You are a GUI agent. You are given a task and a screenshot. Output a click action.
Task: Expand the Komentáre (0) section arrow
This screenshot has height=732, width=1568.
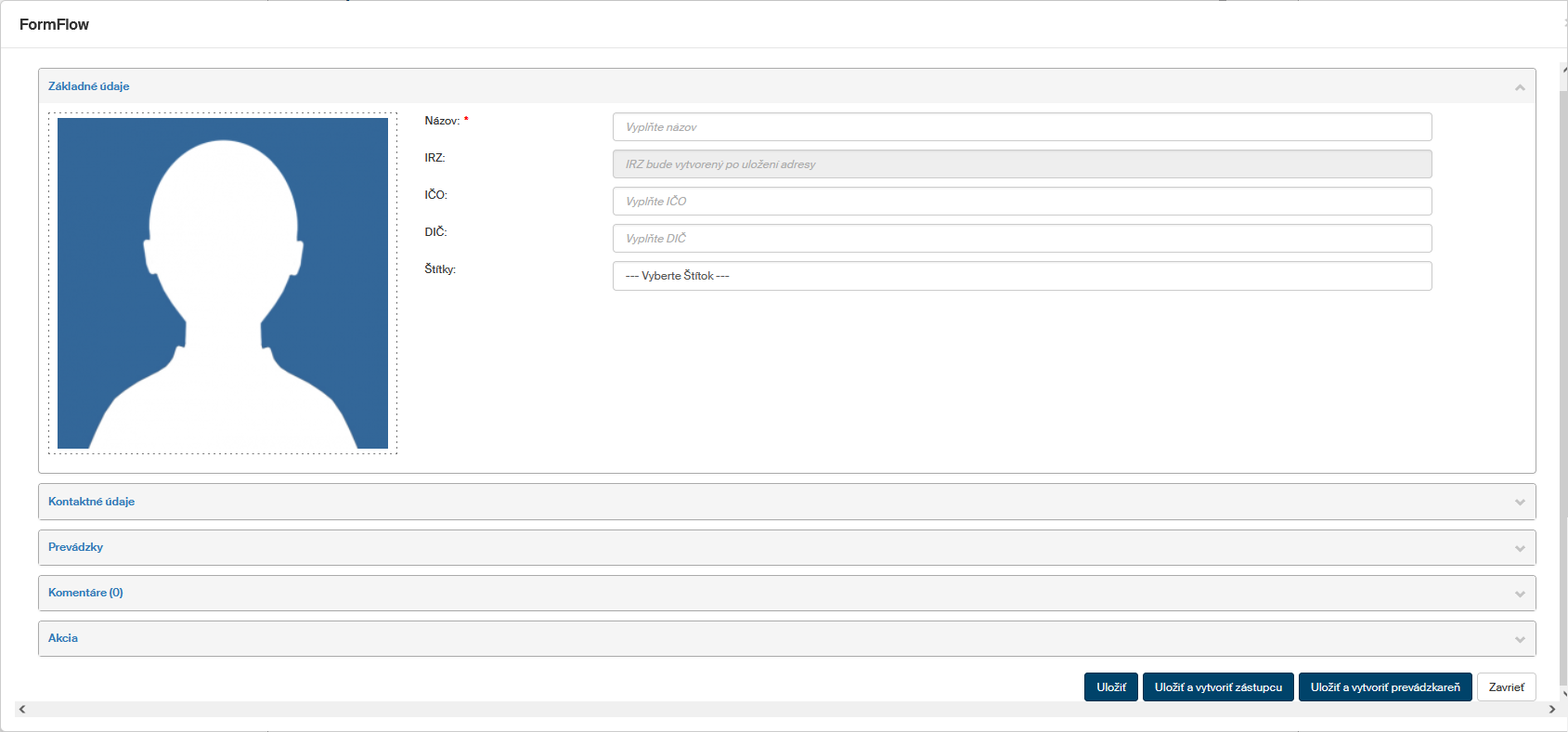(1520, 594)
